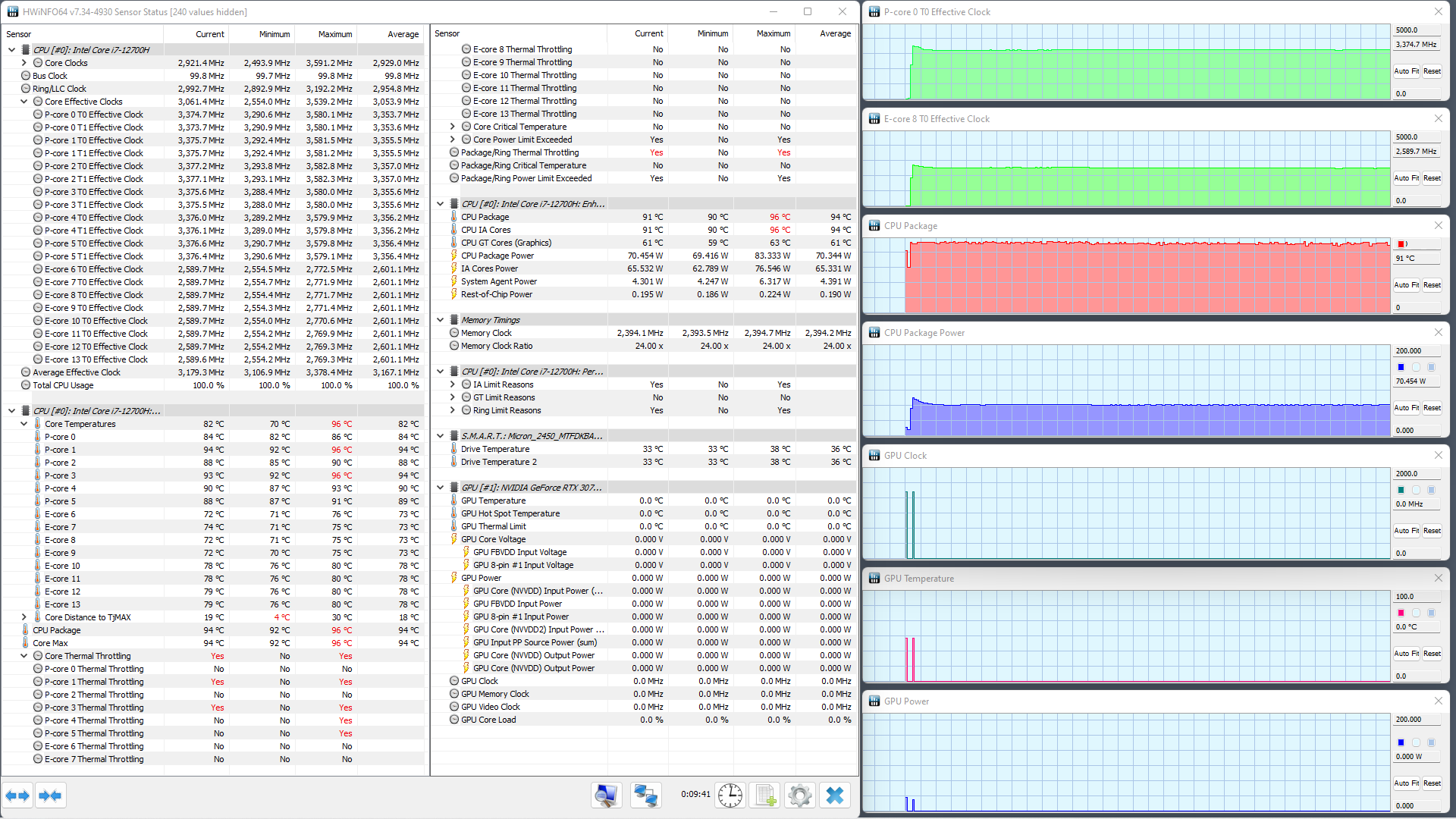Click the blue X close sensors icon
Screen dimensions: 1456x819
tap(834, 795)
